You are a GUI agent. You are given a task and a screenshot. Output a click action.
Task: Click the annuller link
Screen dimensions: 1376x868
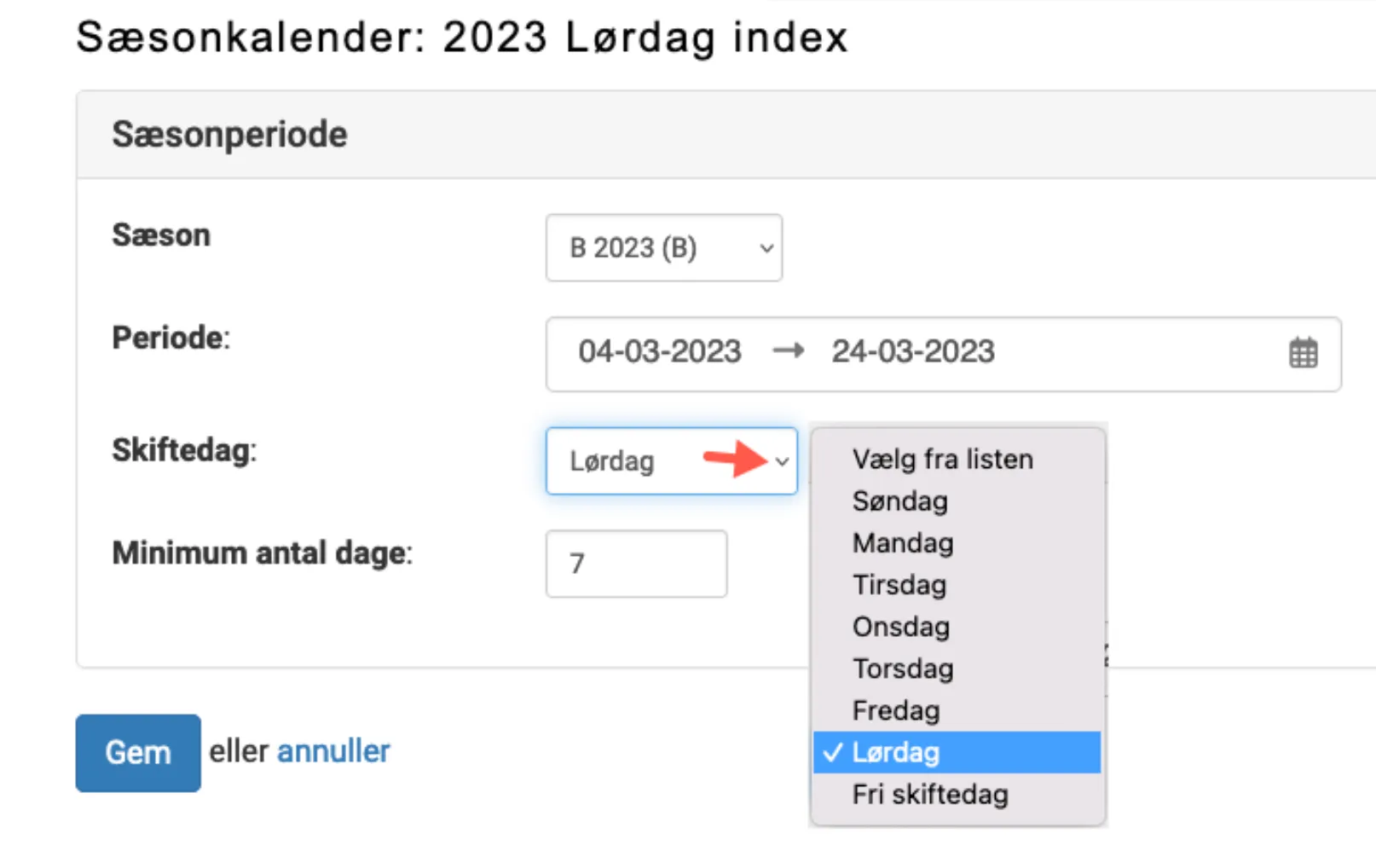point(333,750)
